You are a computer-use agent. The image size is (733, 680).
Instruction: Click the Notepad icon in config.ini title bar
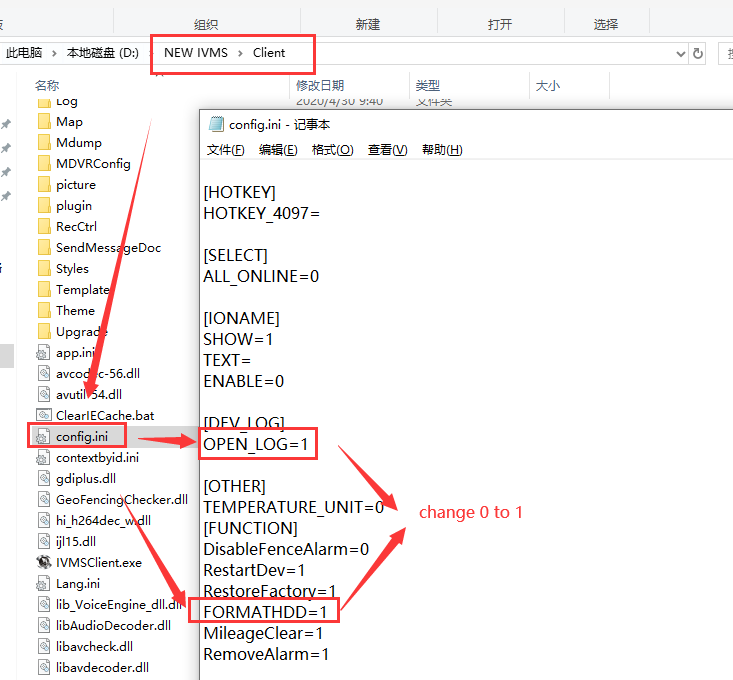pyautogui.click(x=216, y=124)
